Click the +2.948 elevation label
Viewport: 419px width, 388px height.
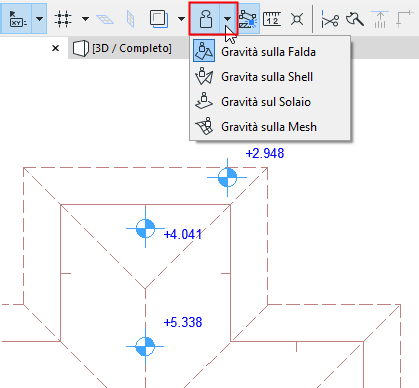point(265,153)
